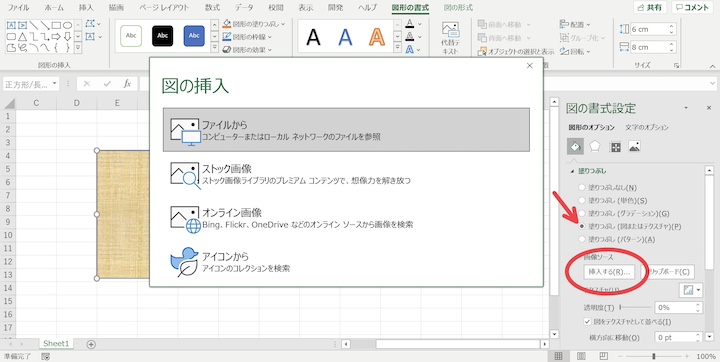Add a new sheet with plus button
The height and width of the screenshot is (362, 720).
click(91, 344)
